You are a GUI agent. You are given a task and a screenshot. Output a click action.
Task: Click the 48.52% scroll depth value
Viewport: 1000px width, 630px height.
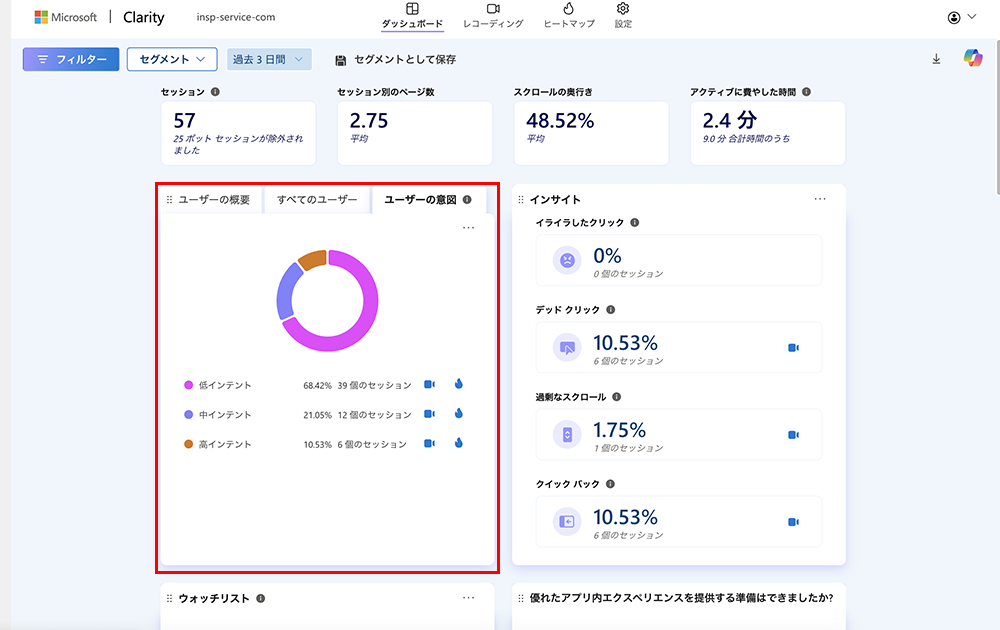(560, 121)
